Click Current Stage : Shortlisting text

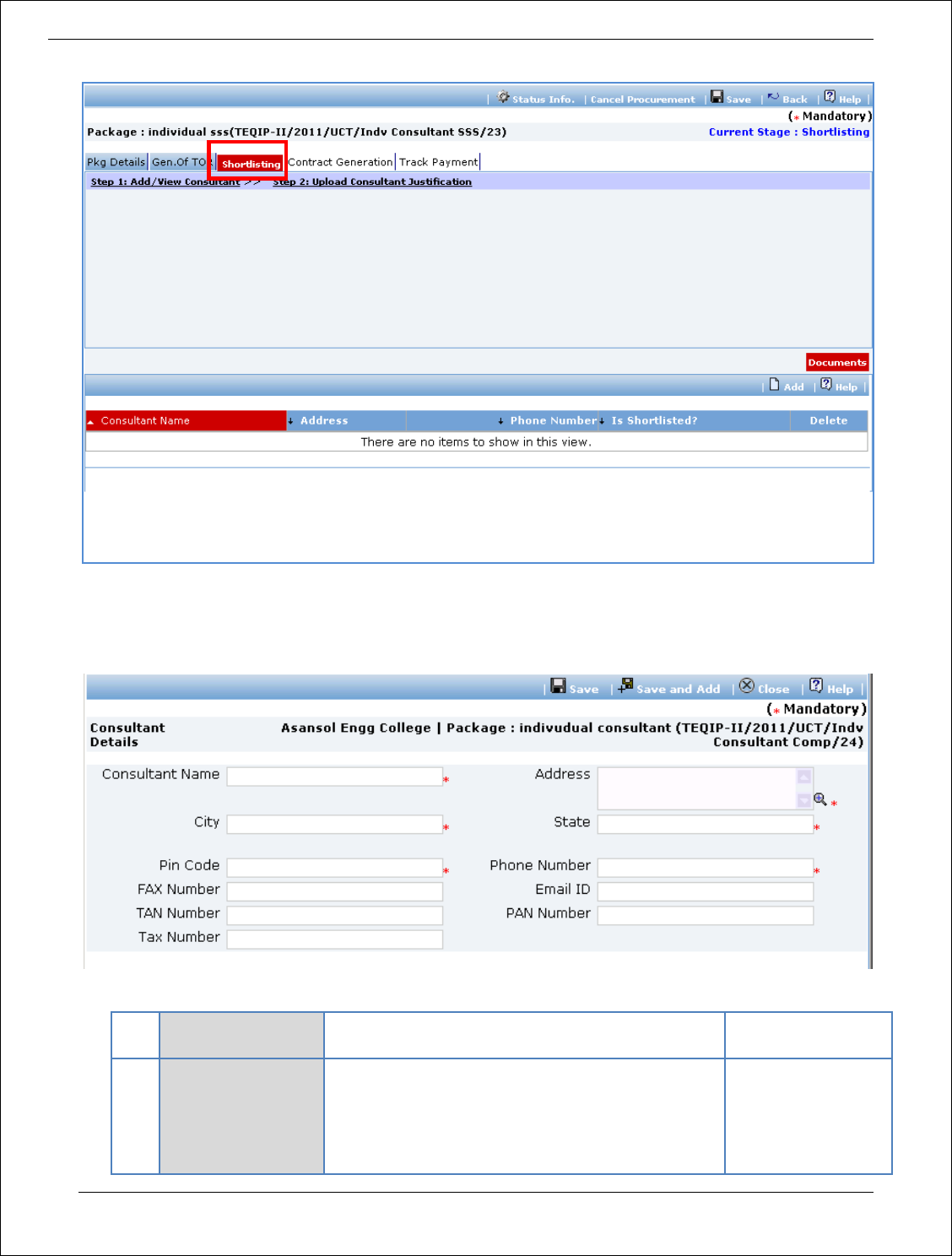pos(788,132)
